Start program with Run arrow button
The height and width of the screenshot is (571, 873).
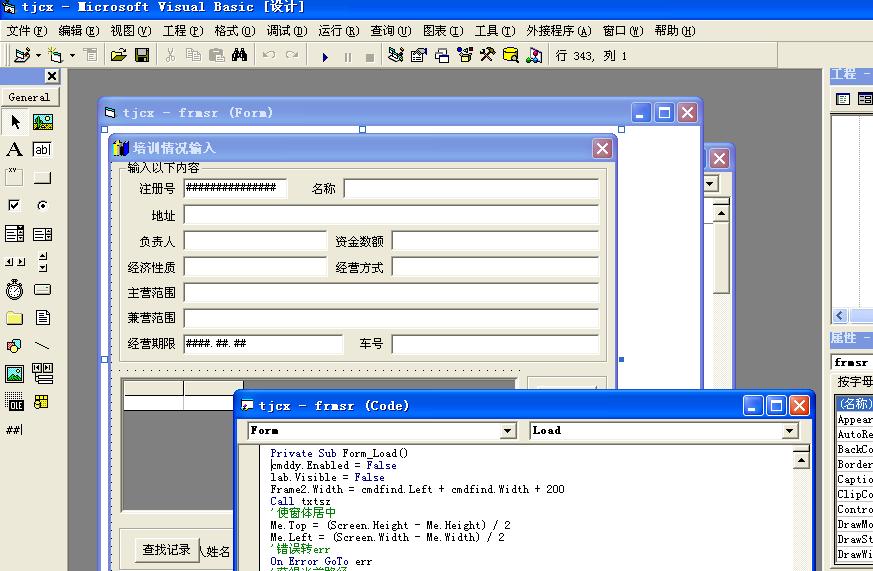tap(325, 56)
